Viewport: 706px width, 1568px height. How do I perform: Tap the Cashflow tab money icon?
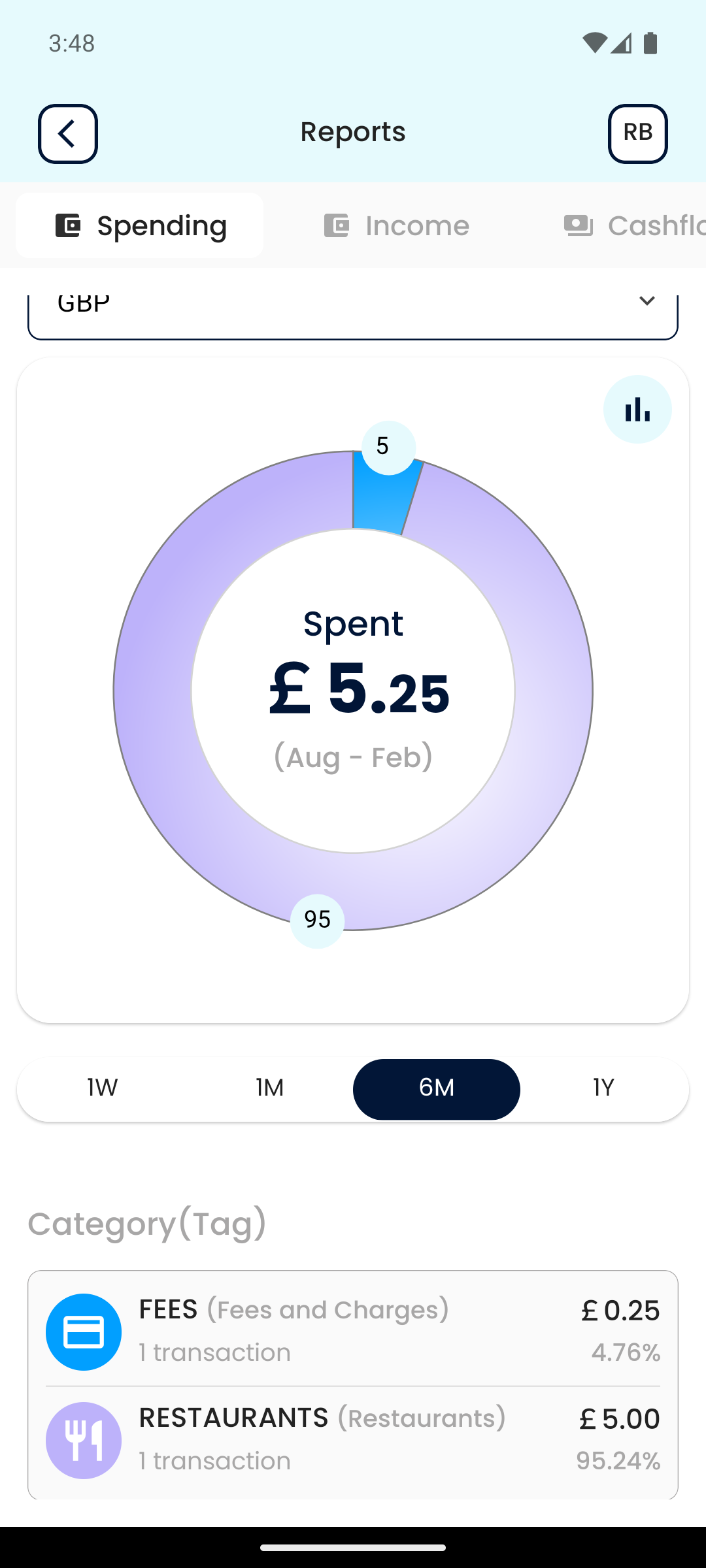coord(579,225)
